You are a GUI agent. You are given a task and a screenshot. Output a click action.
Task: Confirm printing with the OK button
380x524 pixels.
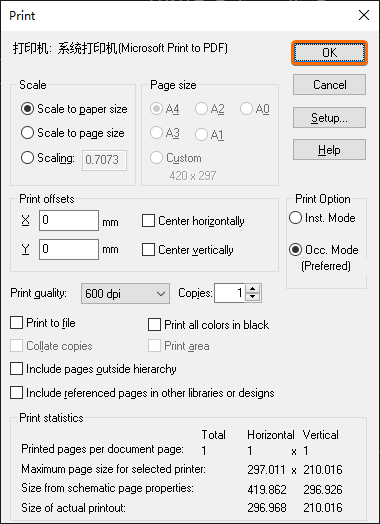coord(330,52)
